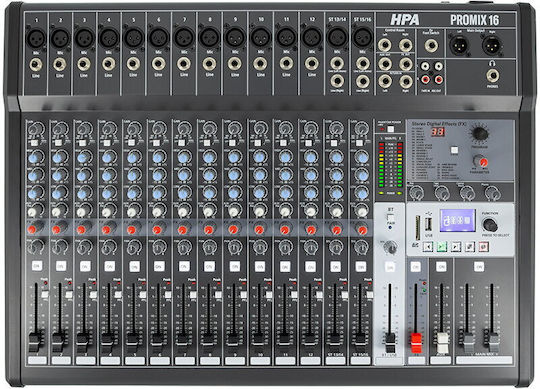Select the white AUX knob on channel 3
Viewport: 540px width, 389px height.
83,211
